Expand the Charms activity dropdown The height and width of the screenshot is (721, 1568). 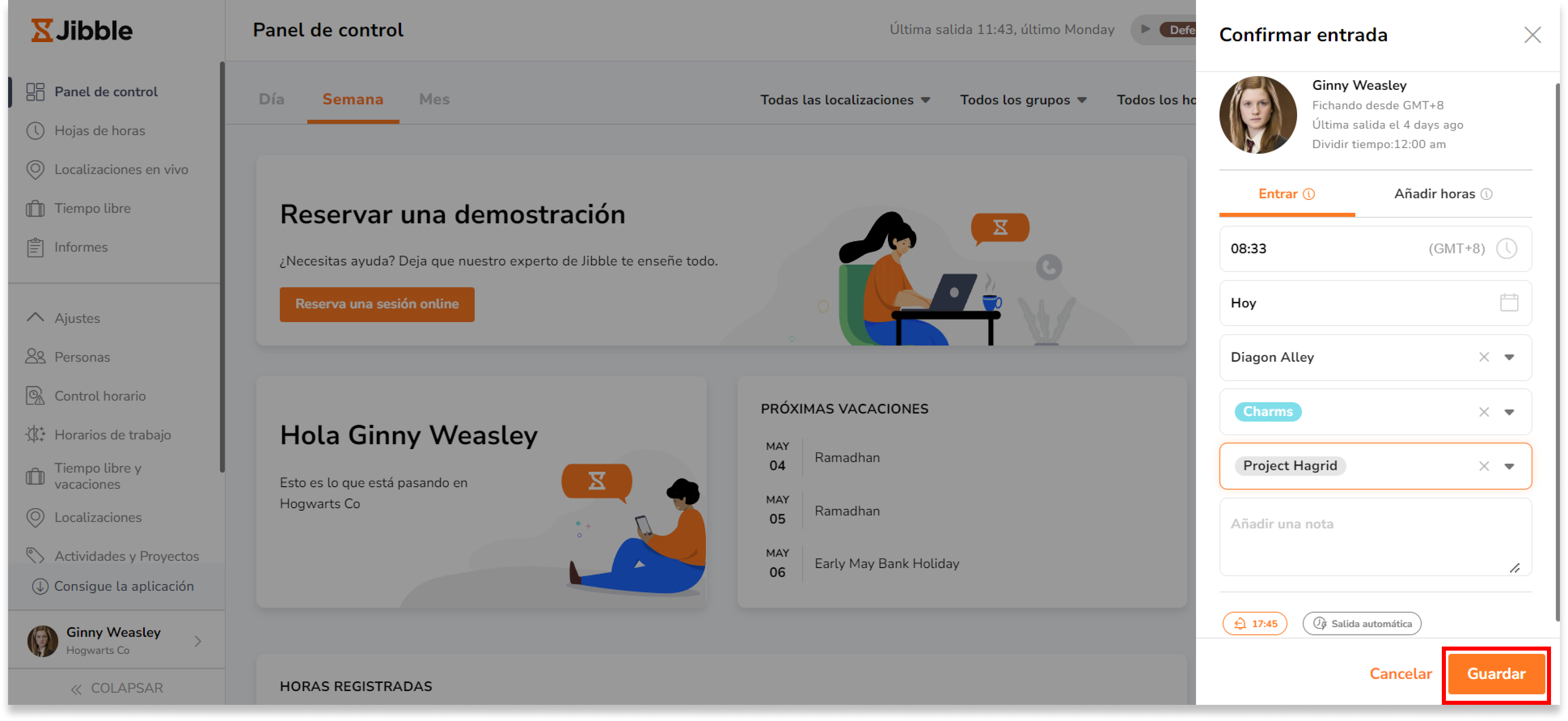click(x=1508, y=412)
